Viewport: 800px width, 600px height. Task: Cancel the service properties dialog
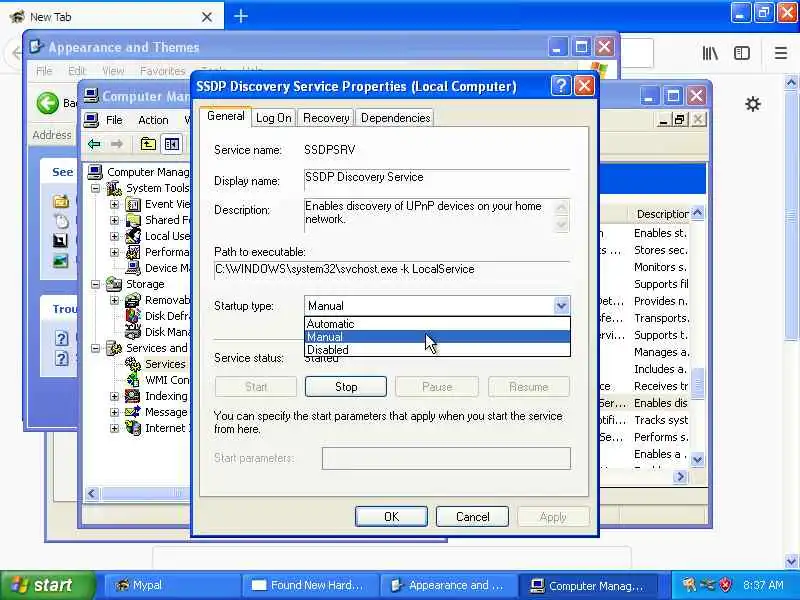(472, 517)
